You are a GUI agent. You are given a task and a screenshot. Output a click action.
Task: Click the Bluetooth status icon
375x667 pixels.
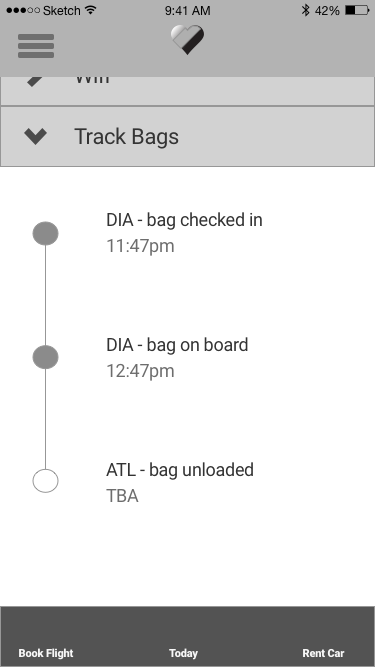click(305, 10)
